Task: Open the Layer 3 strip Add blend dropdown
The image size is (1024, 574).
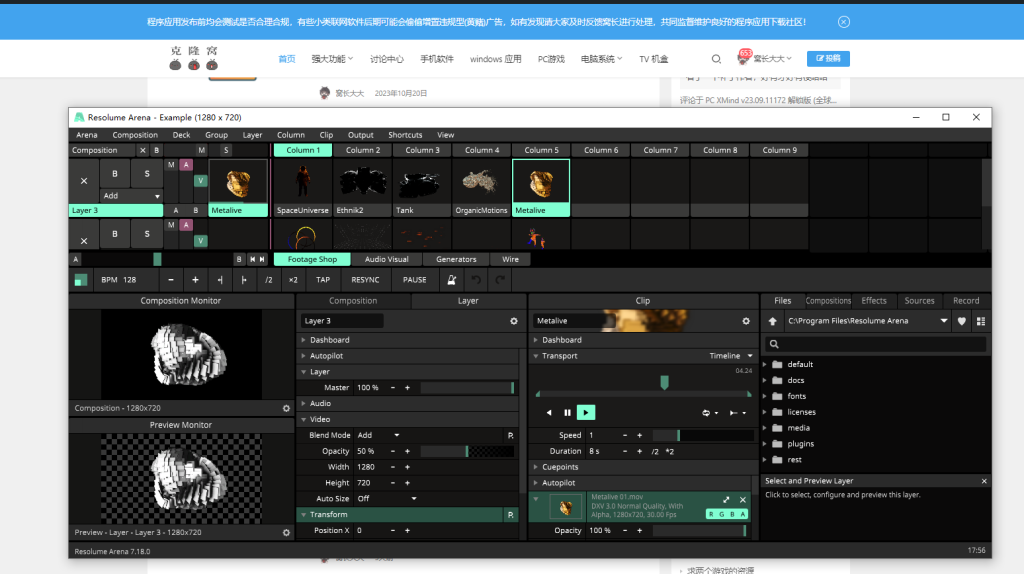Action: [x=131, y=196]
